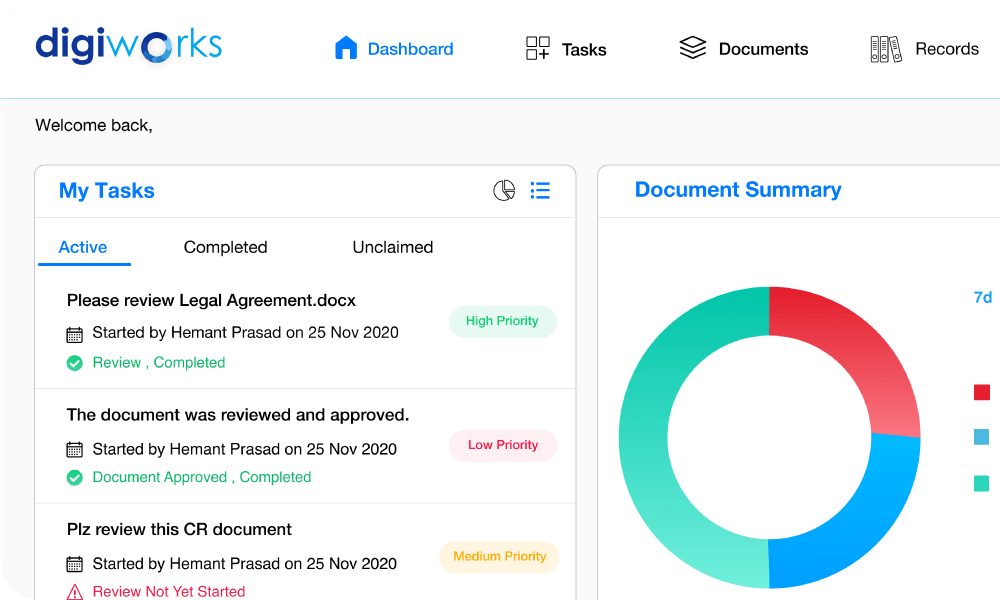The height and width of the screenshot is (600, 1000).
Task: Click the Low Priority badge
Action: pos(503,445)
